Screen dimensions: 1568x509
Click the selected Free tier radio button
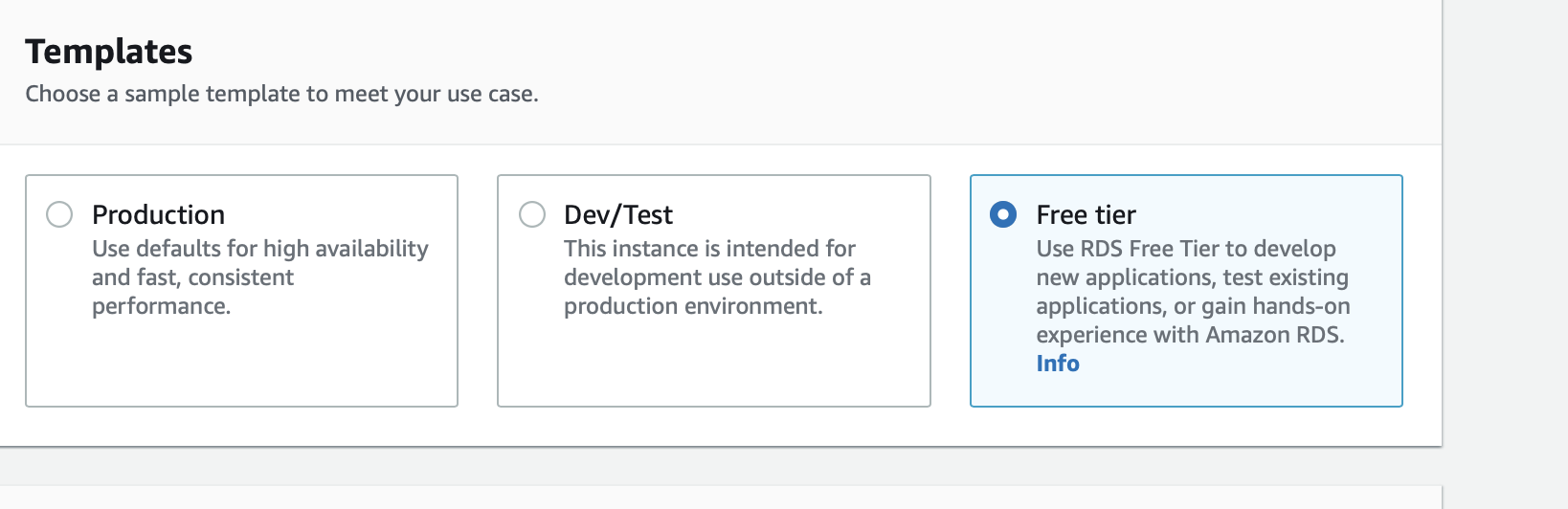(1003, 214)
